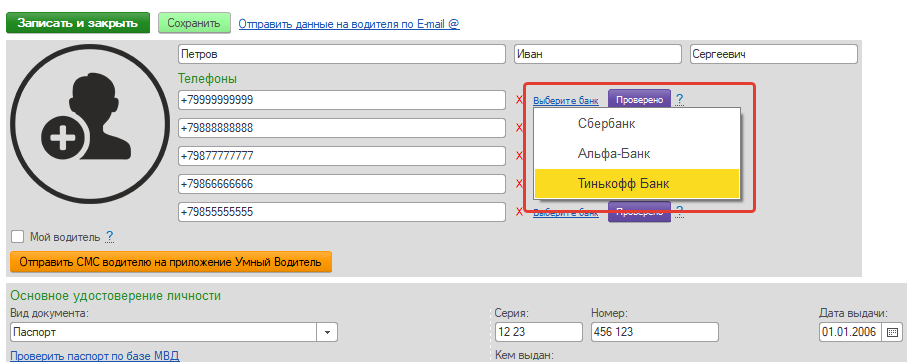The height and width of the screenshot is (362, 912).
Task: Click phone field +79866666666
Action: (x=342, y=184)
